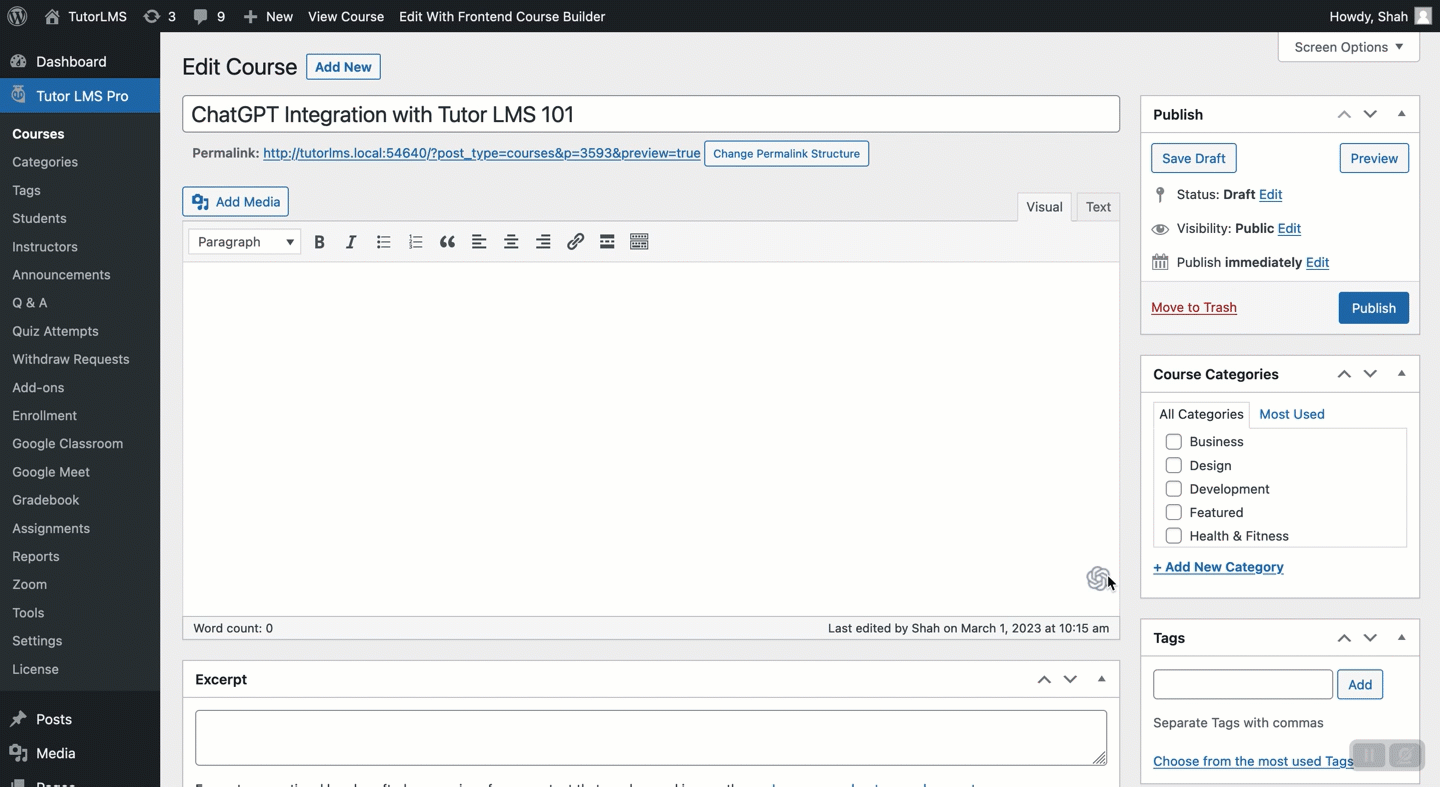Check the Business category
1440x787 pixels.
(1173, 441)
